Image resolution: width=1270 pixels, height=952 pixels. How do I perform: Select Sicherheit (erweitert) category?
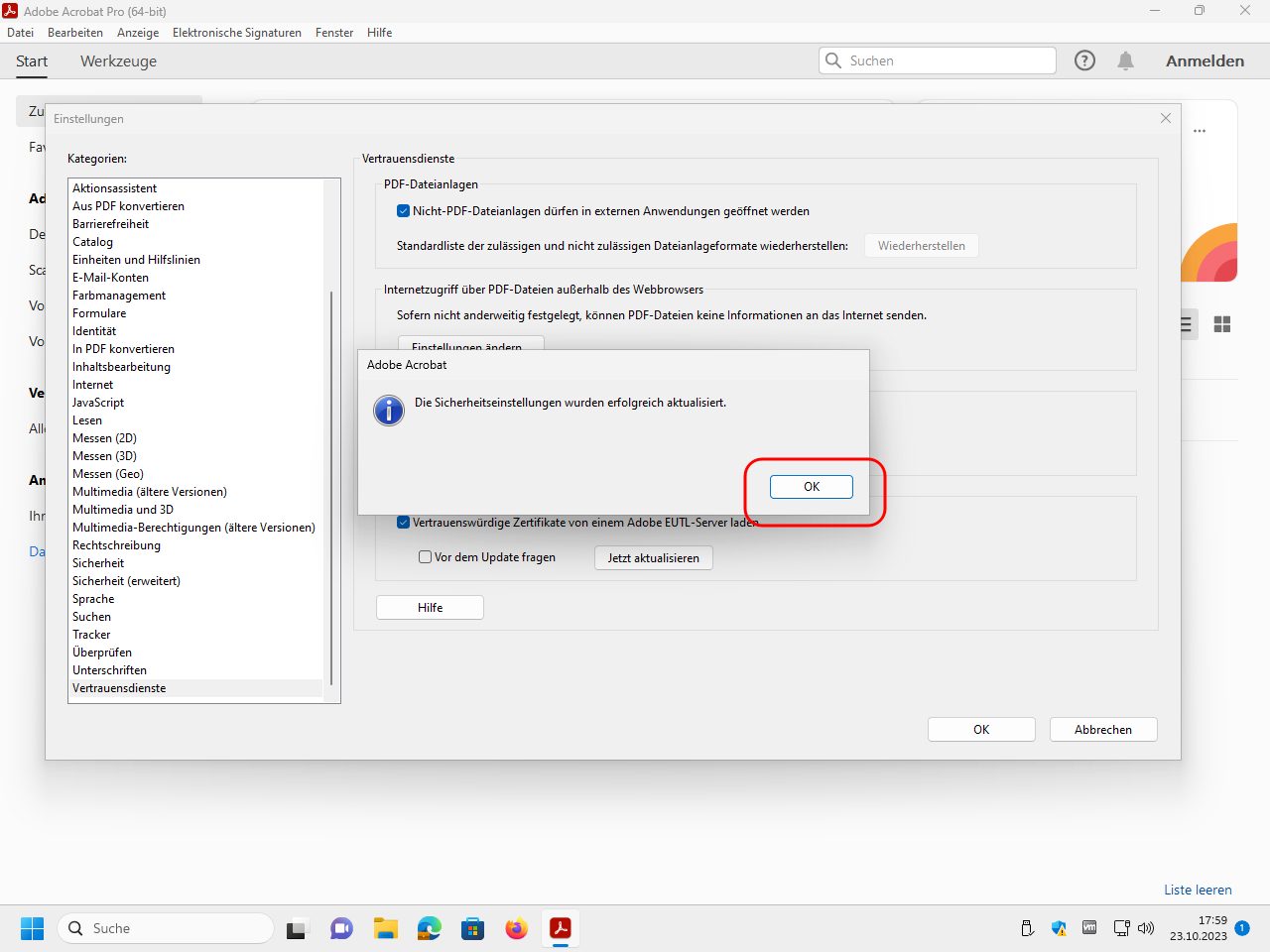coord(126,581)
